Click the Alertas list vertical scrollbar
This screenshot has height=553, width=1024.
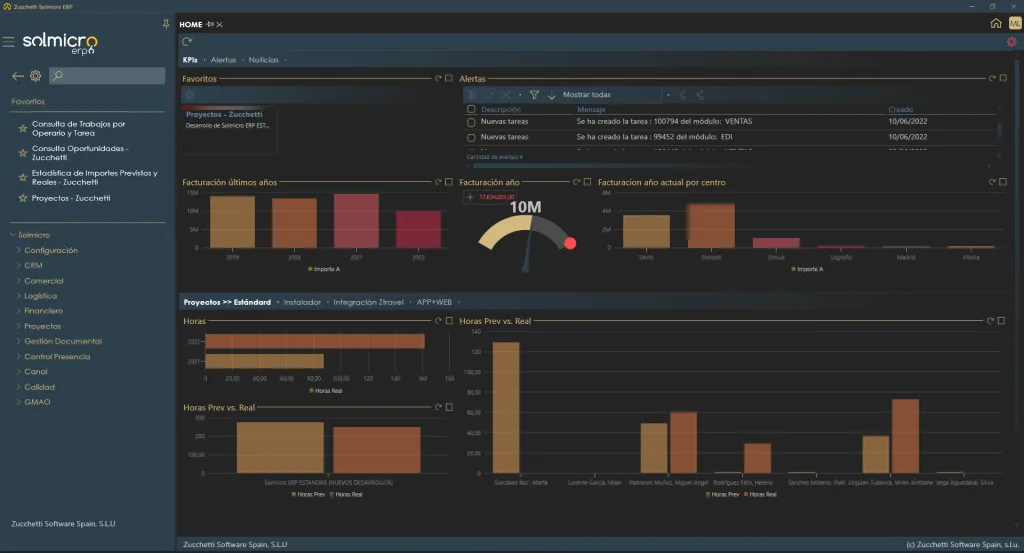click(999, 131)
